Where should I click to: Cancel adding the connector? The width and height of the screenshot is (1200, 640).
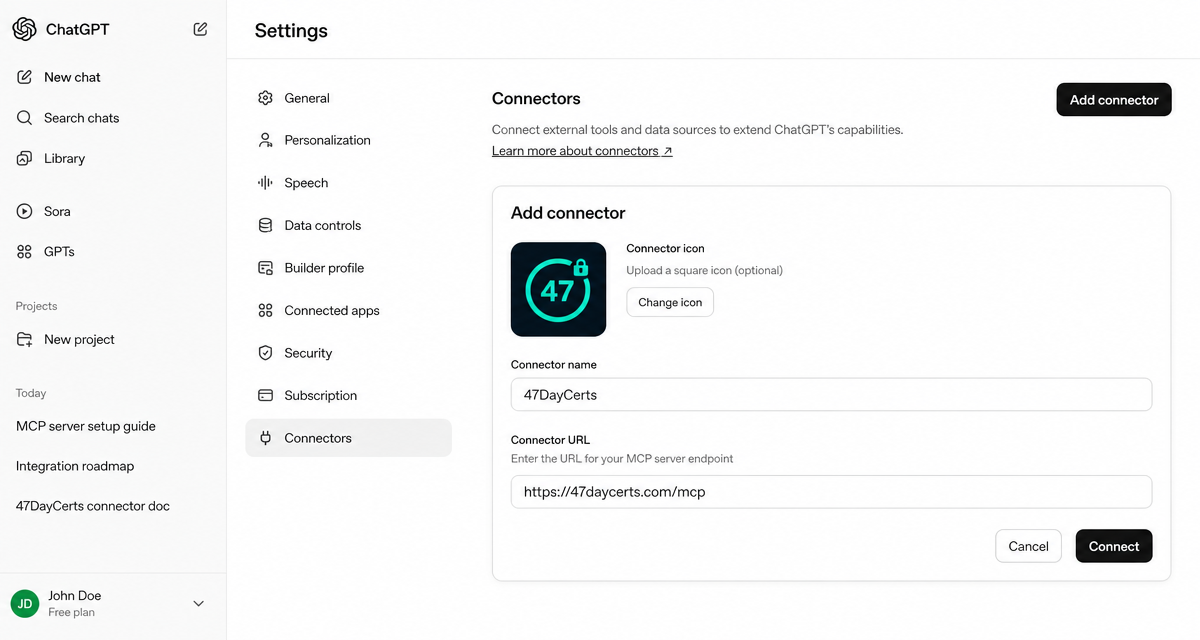click(x=1028, y=546)
